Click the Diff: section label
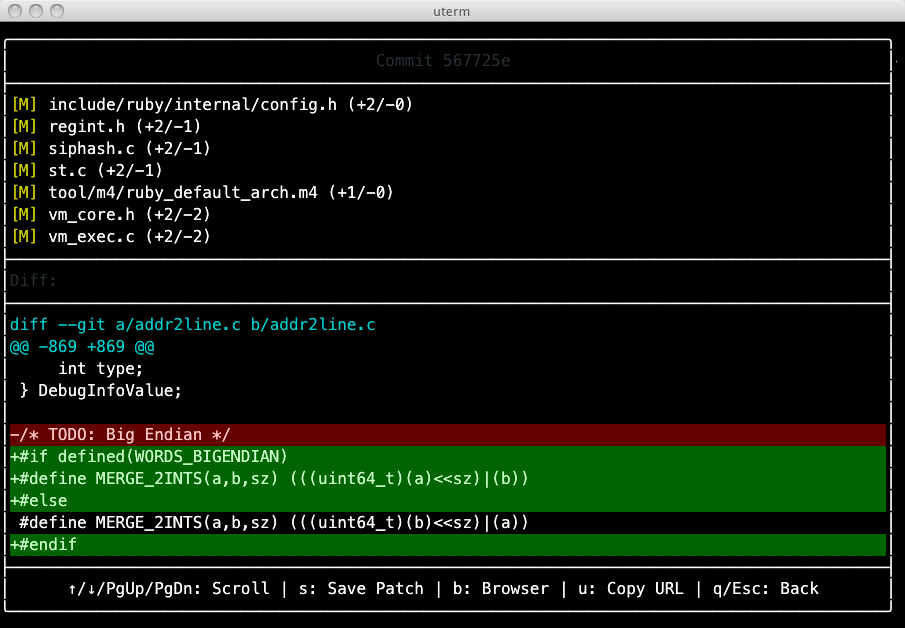The width and height of the screenshot is (905, 628). (33, 281)
